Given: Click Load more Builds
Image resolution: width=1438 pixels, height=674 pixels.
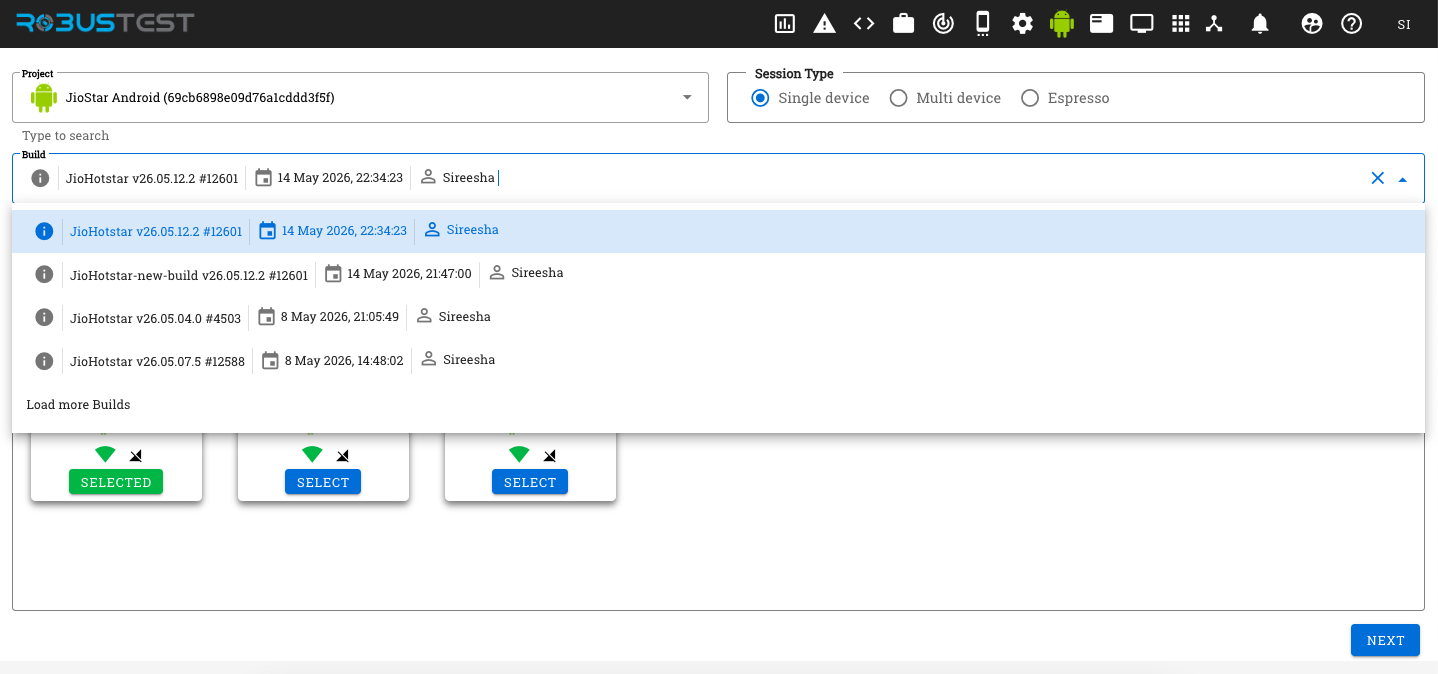Looking at the screenshot, I should [x=78, y=405].
